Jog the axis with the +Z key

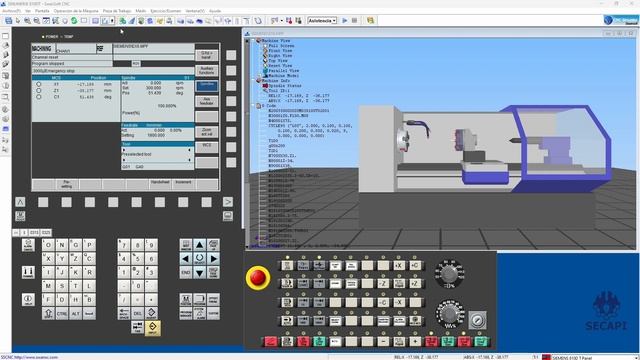pyautogui.click(x=415, y=283)
